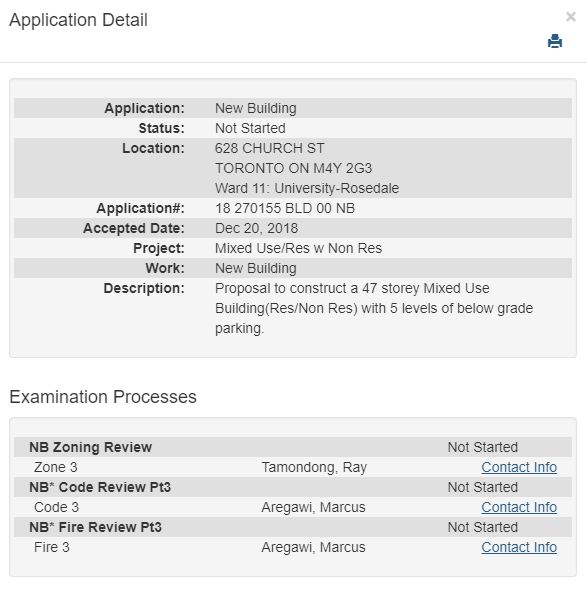587x600 pixels.
Task: Click the application number 18 270155 BLD 00 NB
Action: pyautogui.click(x=285, y=208)
